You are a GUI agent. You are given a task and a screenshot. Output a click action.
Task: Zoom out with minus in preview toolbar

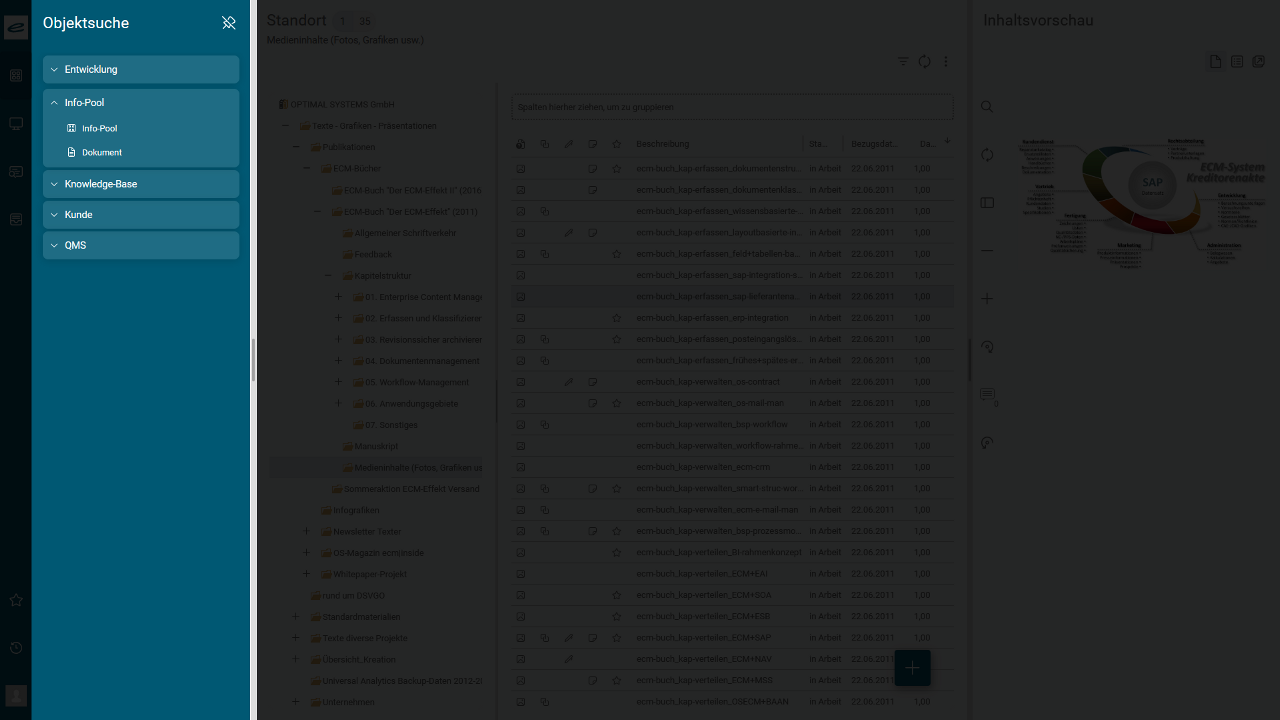coord(987,250)
